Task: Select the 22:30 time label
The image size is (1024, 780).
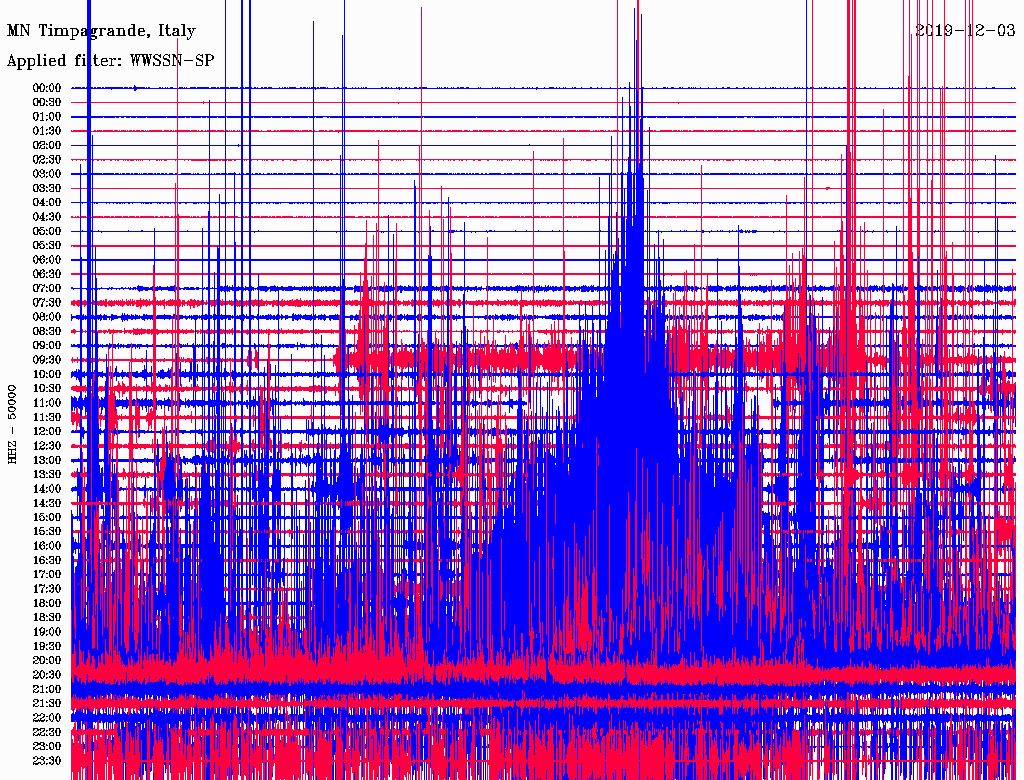Action: (47, 732)
